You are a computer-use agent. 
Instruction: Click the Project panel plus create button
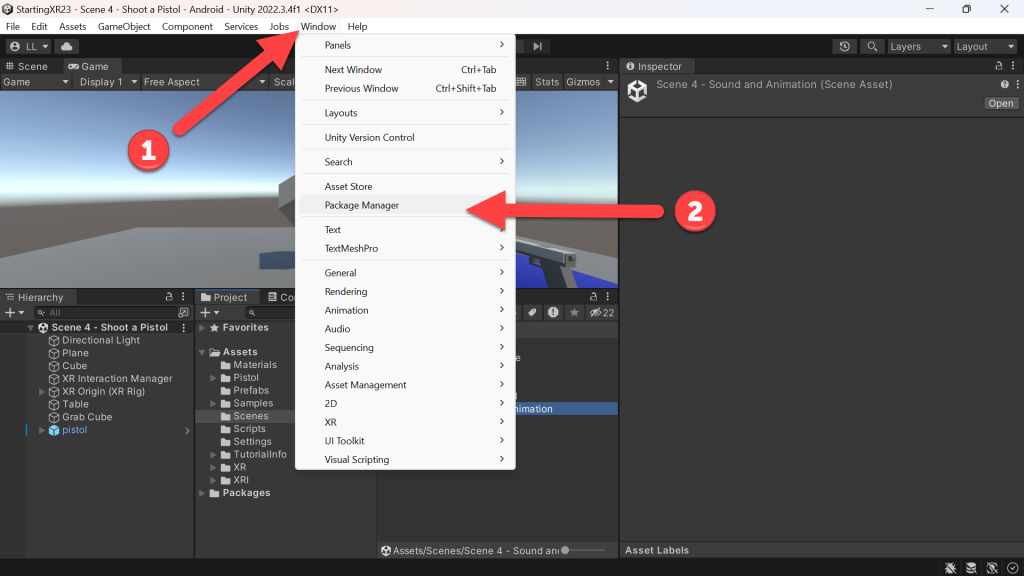point(210,313)
